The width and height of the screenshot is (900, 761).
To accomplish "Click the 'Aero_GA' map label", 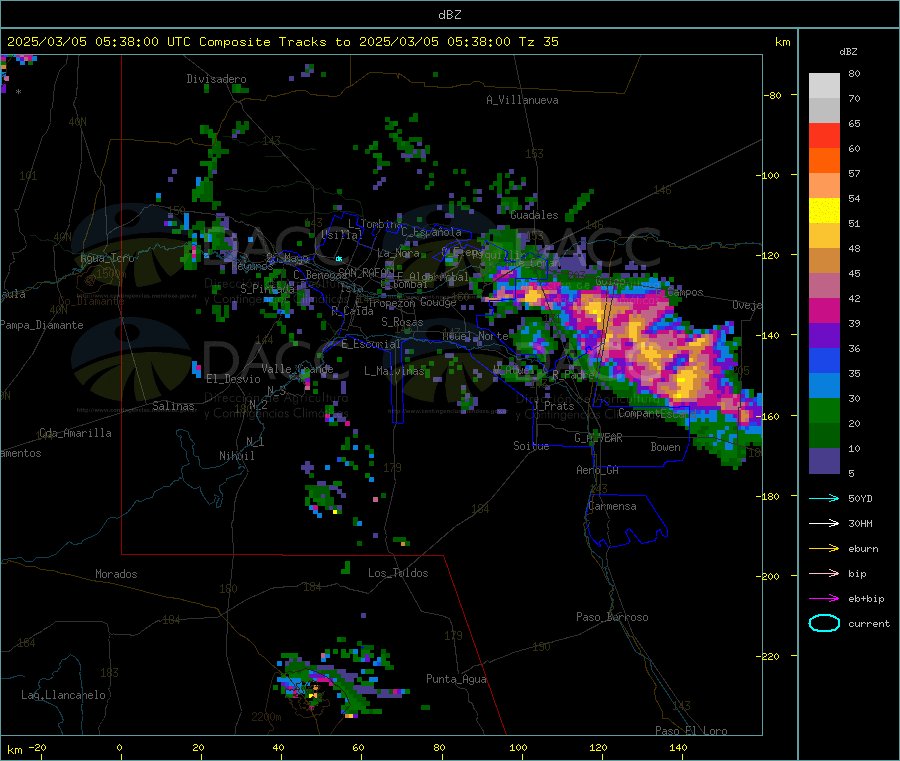I will click(x=597, y=470).
